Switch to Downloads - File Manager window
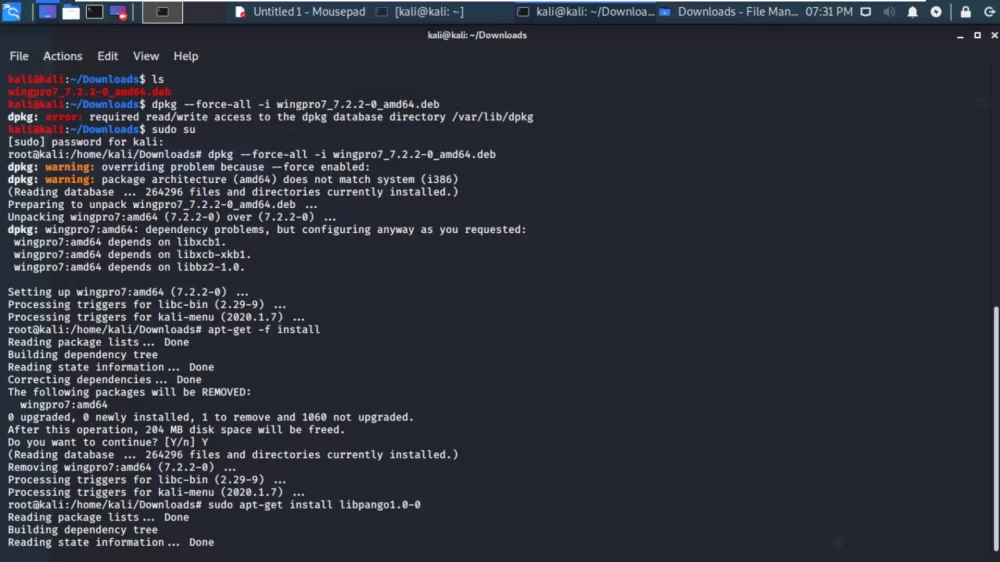The width and height of the screenshot is (1000, 562). (728, 11)
